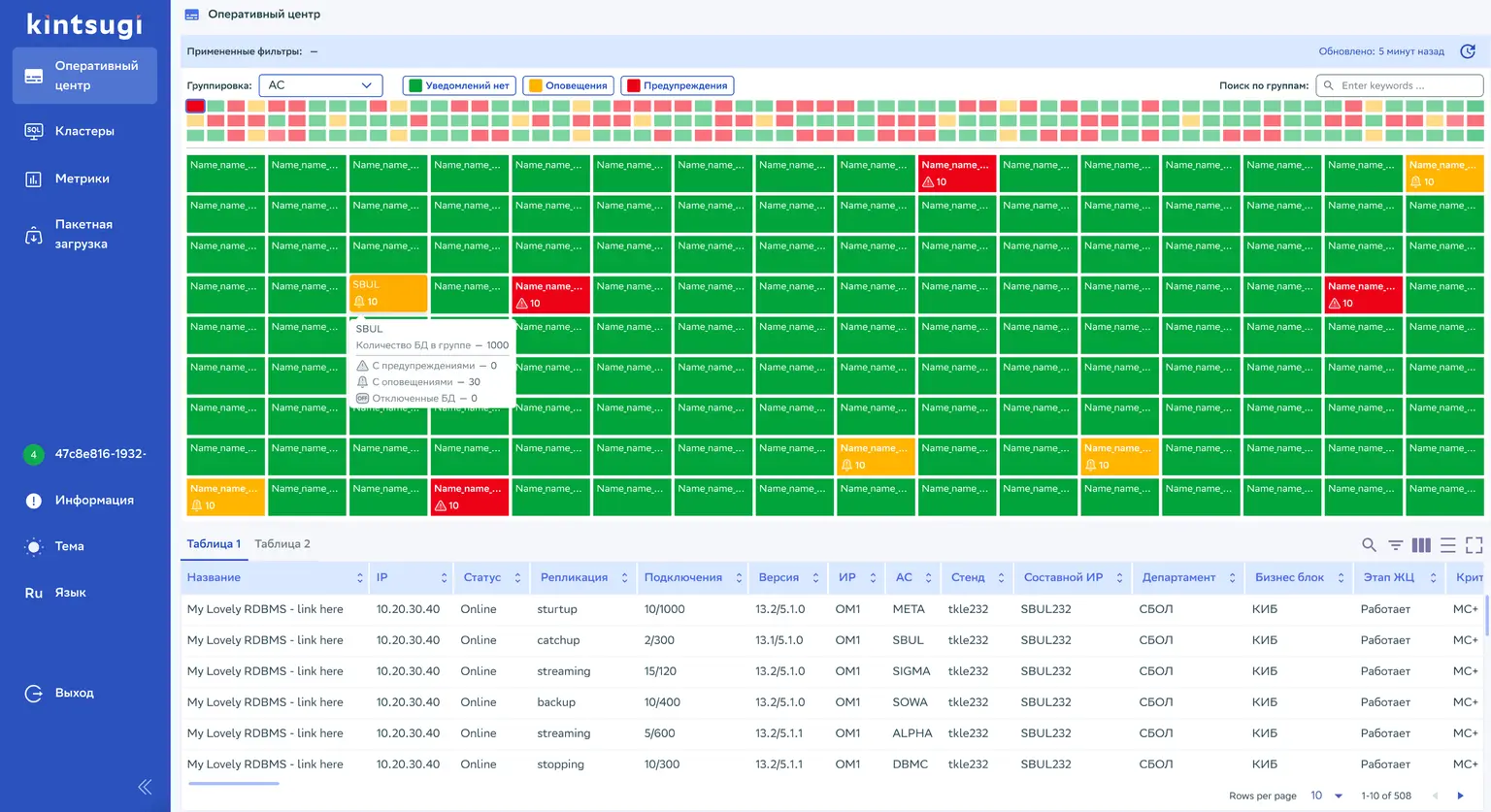Click the column view icon above table

(x=1421, y=545)
